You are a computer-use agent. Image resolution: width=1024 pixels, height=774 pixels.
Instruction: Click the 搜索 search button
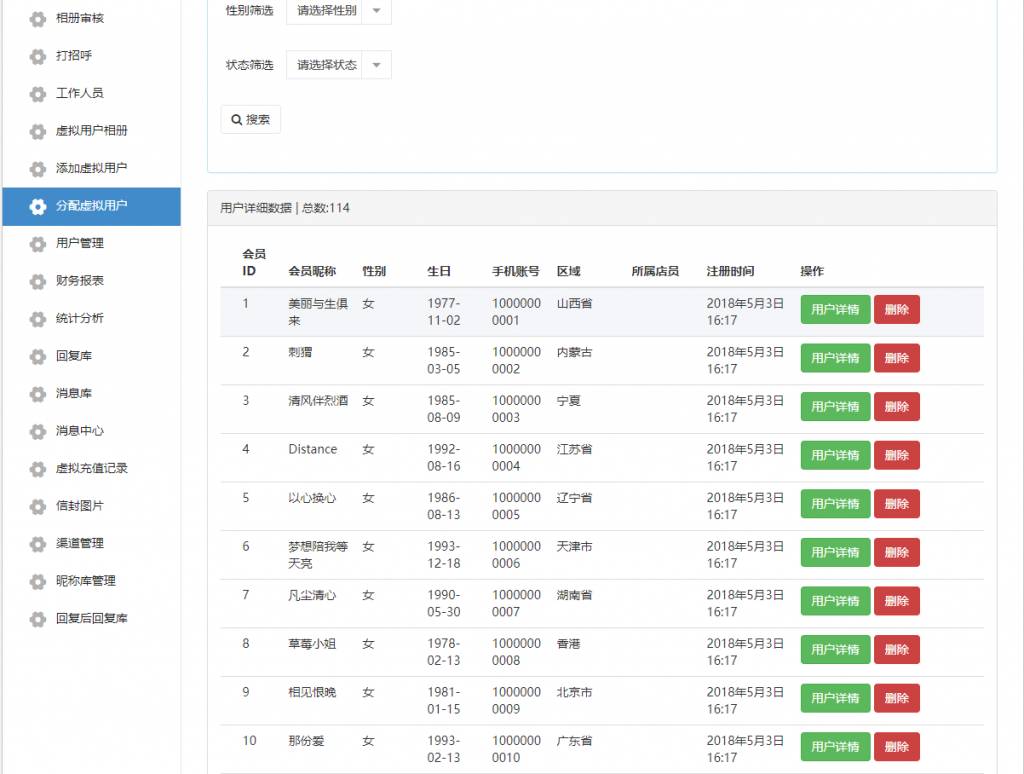pyautogui.click(x=251, y=120)
